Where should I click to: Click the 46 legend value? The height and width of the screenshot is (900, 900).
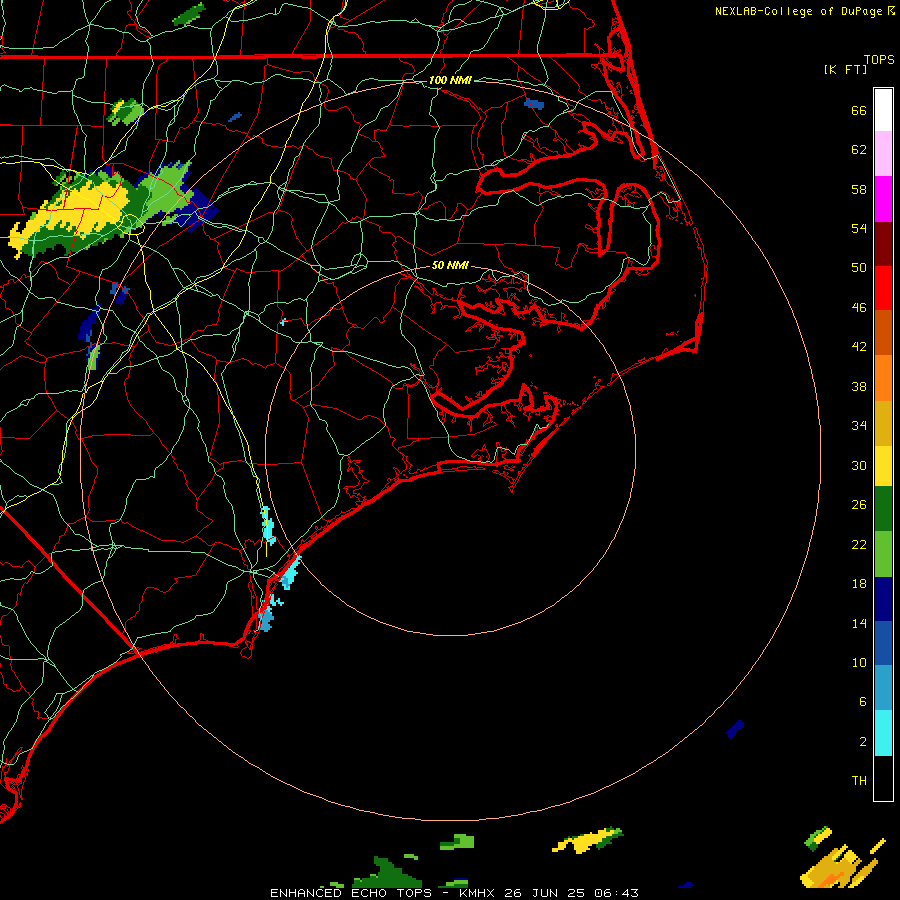pyautogui.click(x=859, y=308)
